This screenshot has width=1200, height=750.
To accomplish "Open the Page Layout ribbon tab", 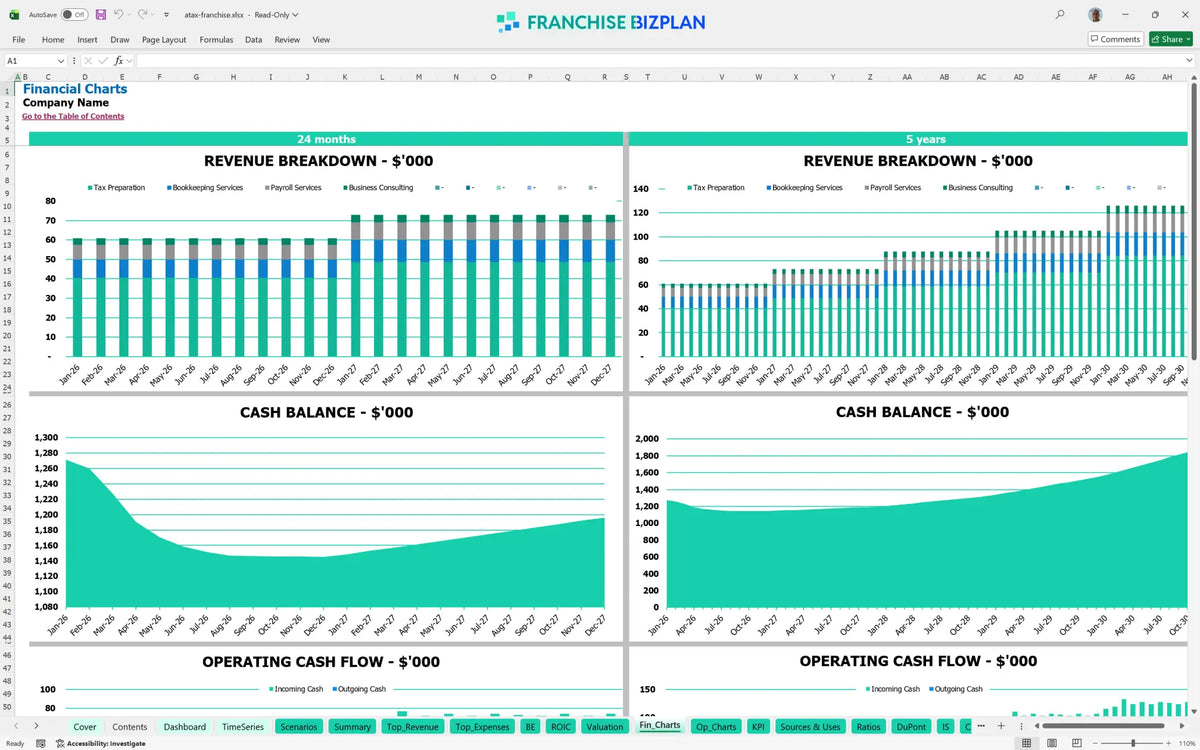I will point(164,40).
